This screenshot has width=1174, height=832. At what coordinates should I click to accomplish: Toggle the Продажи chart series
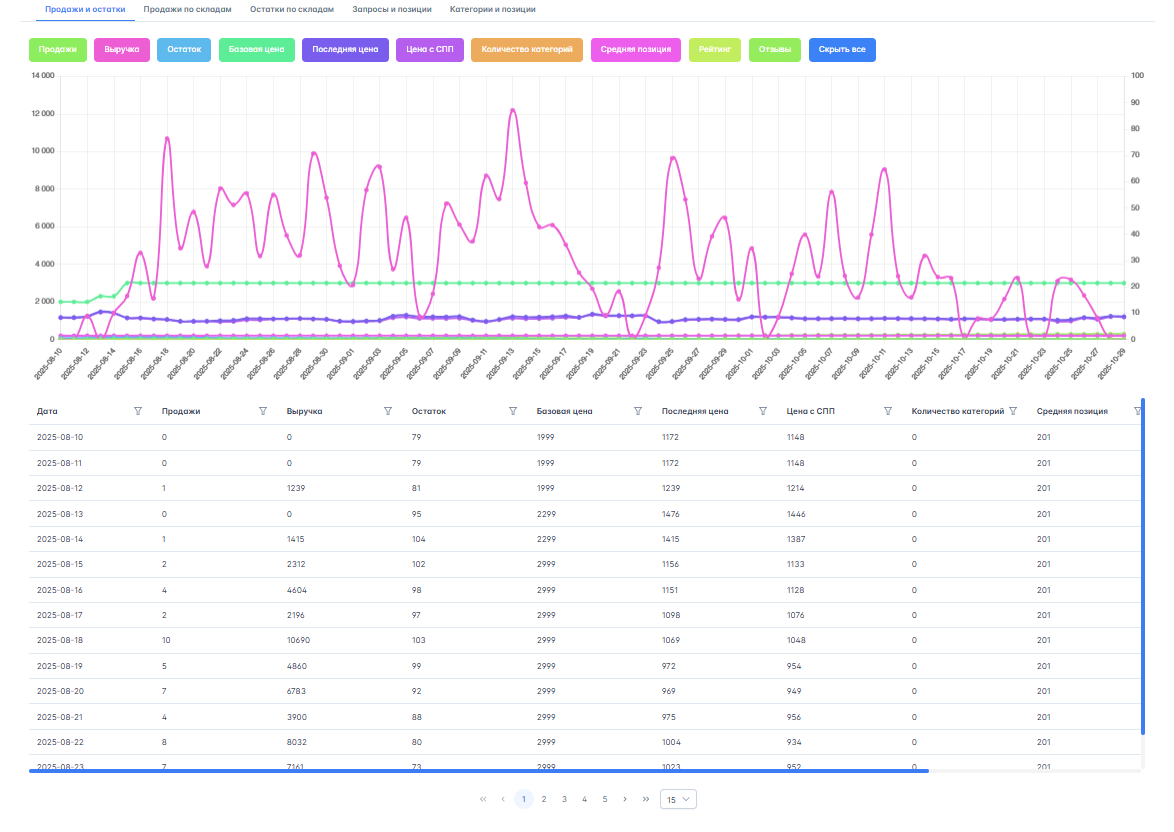58,49
